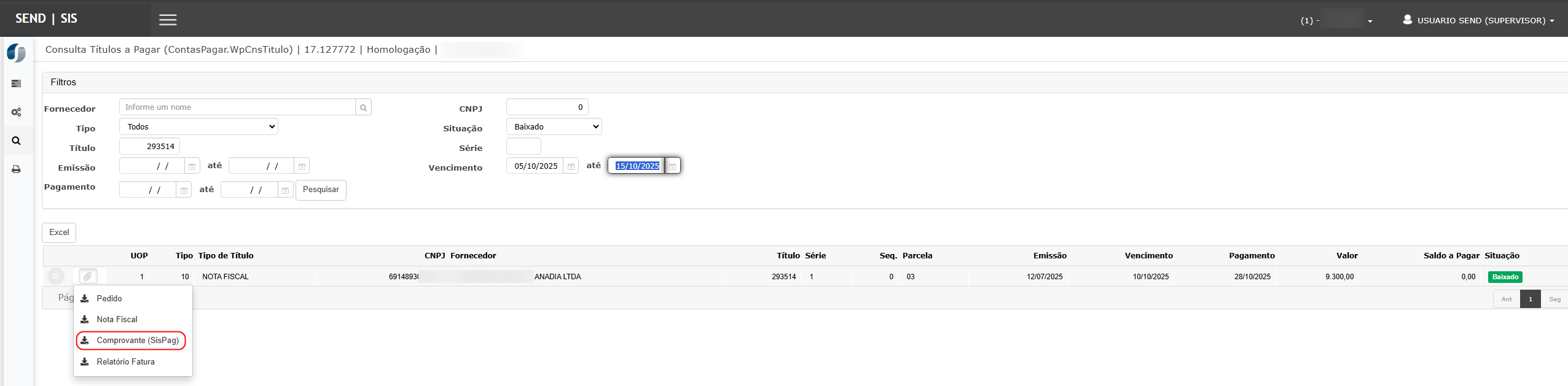Click the attachment paperclip icon in row
The image size is (1568, 386).
pyautogui.click(x=88, y=277)
